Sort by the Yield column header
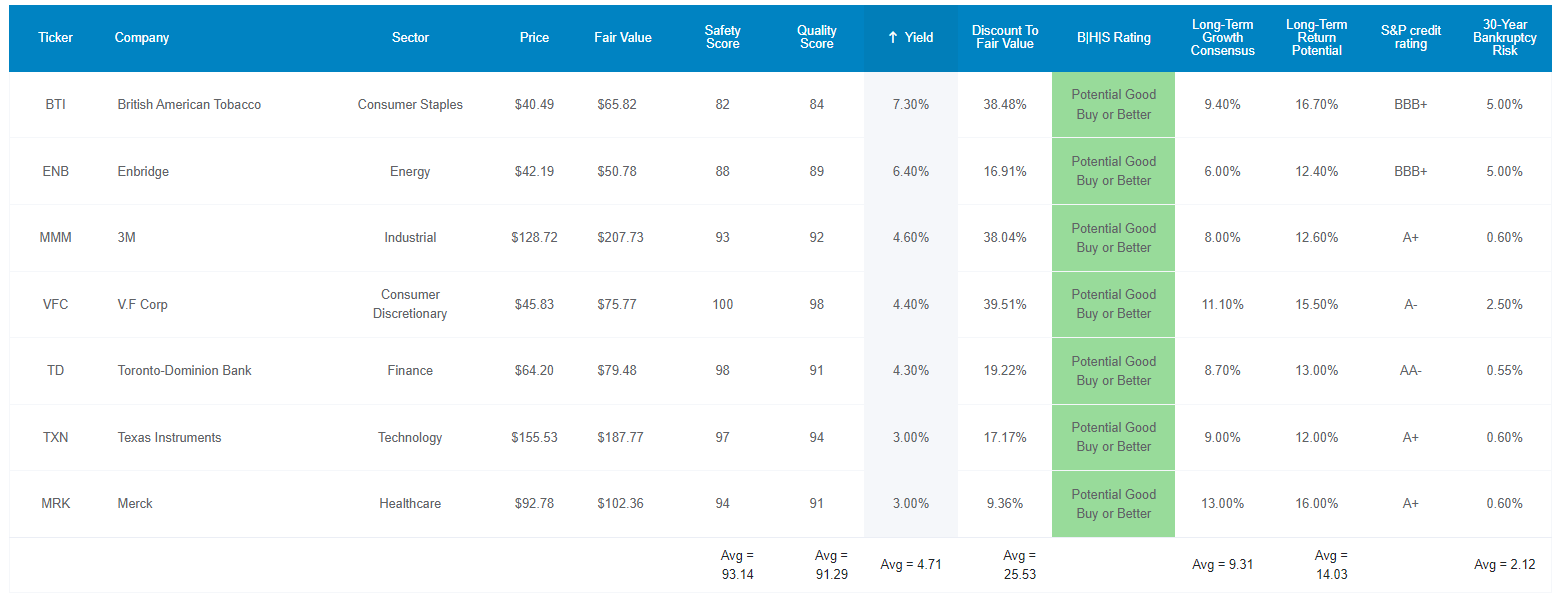This screenshot has height=605, width=1557. [910, 38]
